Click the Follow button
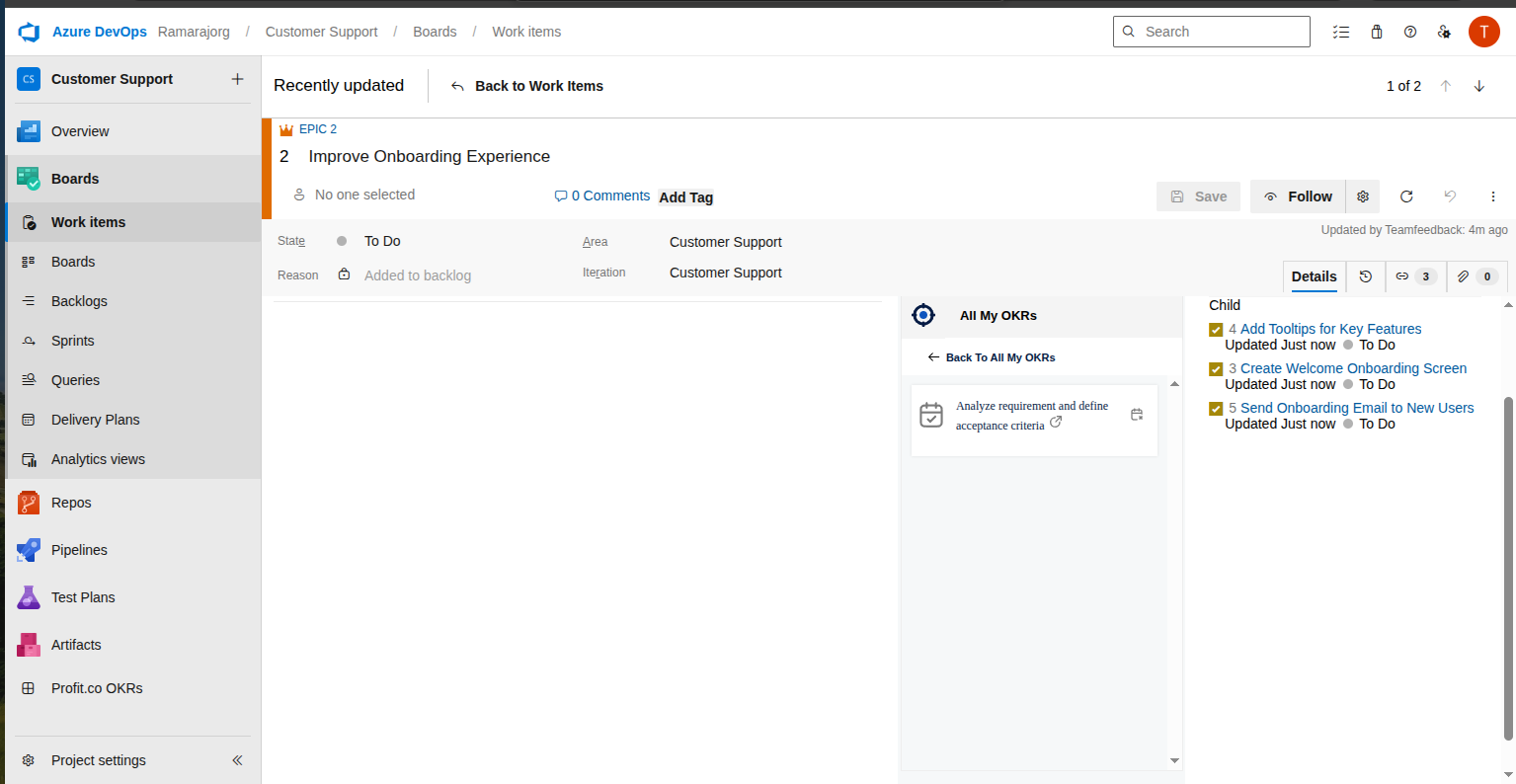Viewport: 1516px width, 784px height. tap(1299, 196)
